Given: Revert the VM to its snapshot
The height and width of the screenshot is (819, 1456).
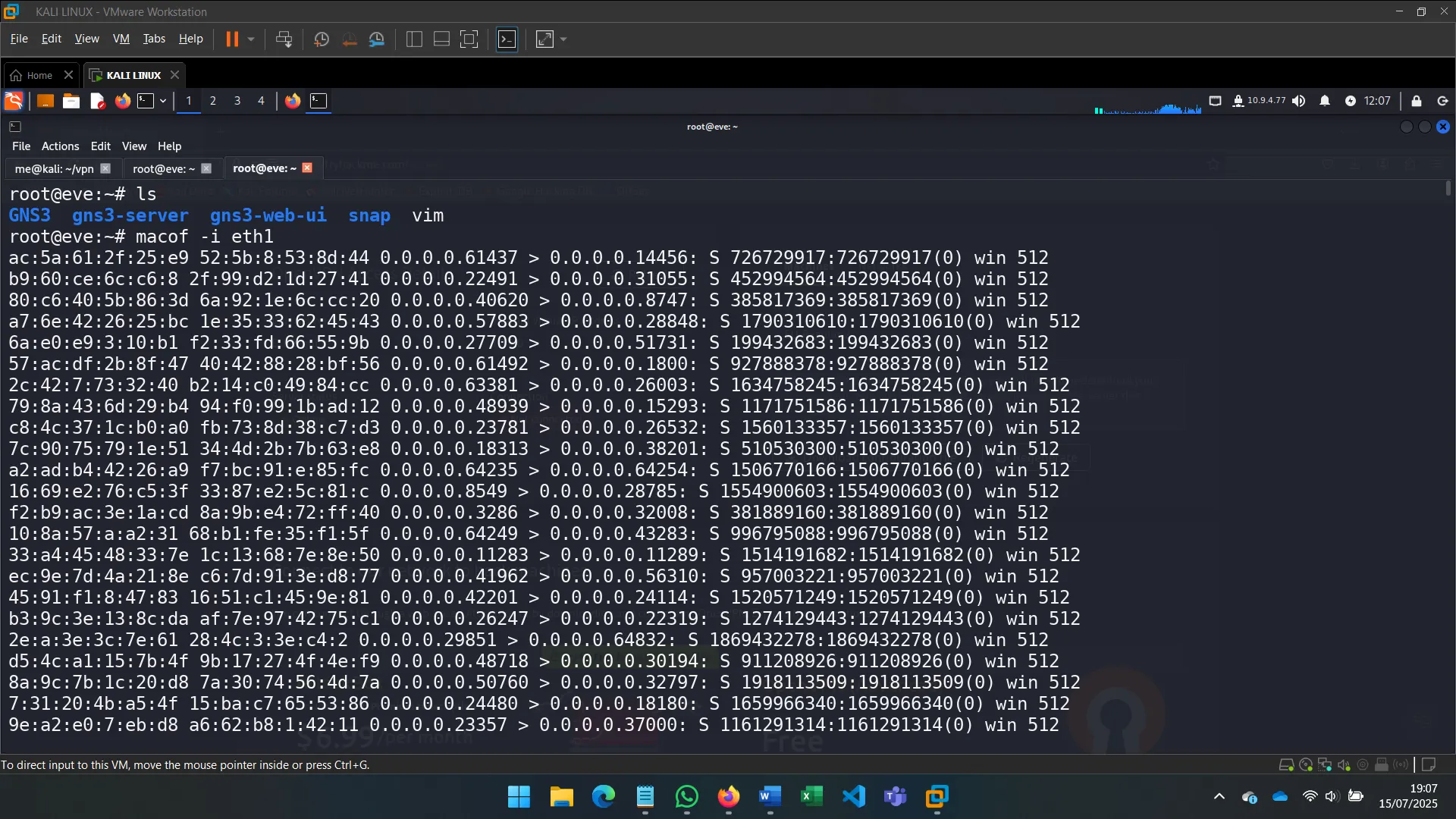Looking at the screenshot, I should pos(350,39).
